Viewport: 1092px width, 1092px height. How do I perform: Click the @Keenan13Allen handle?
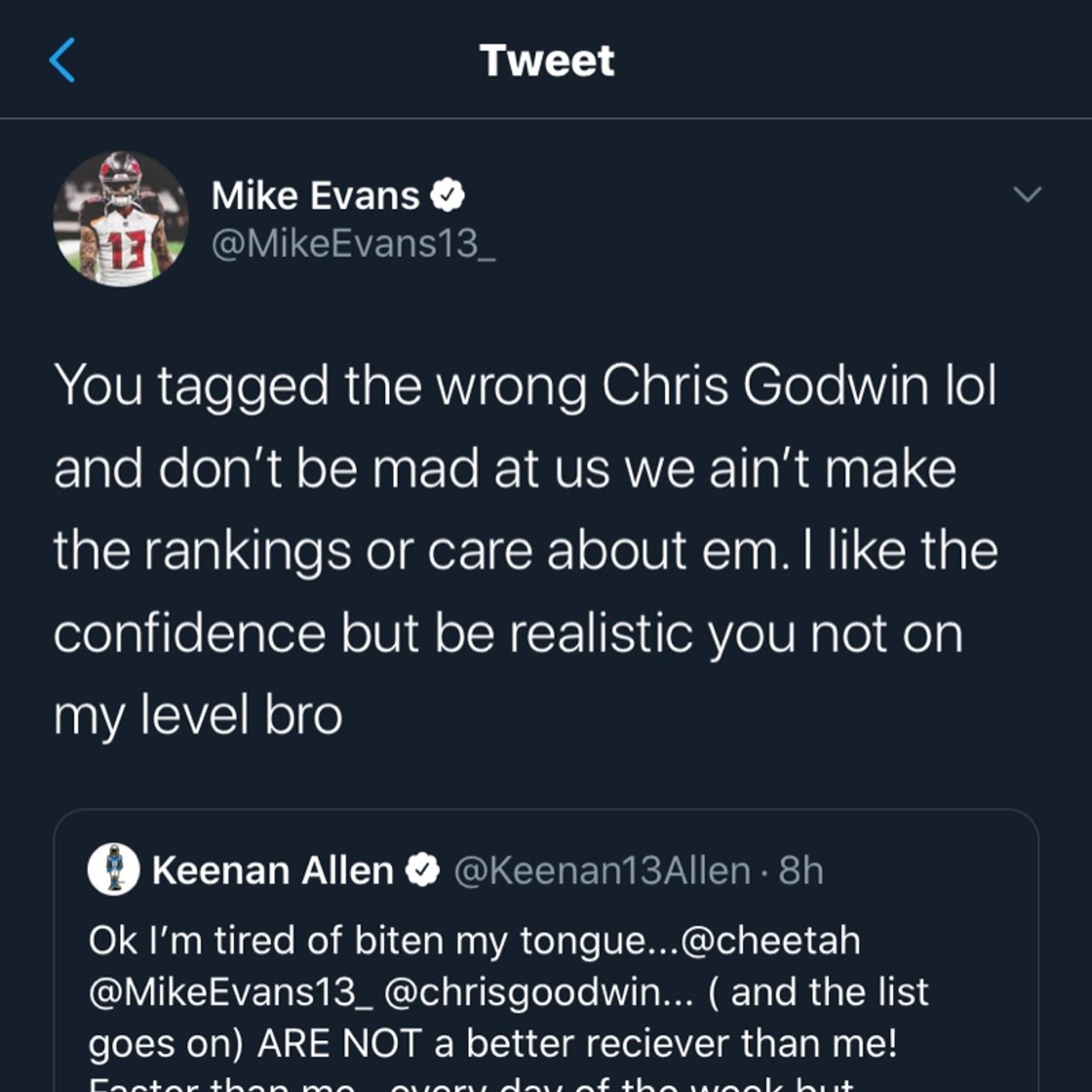(602, 870)
